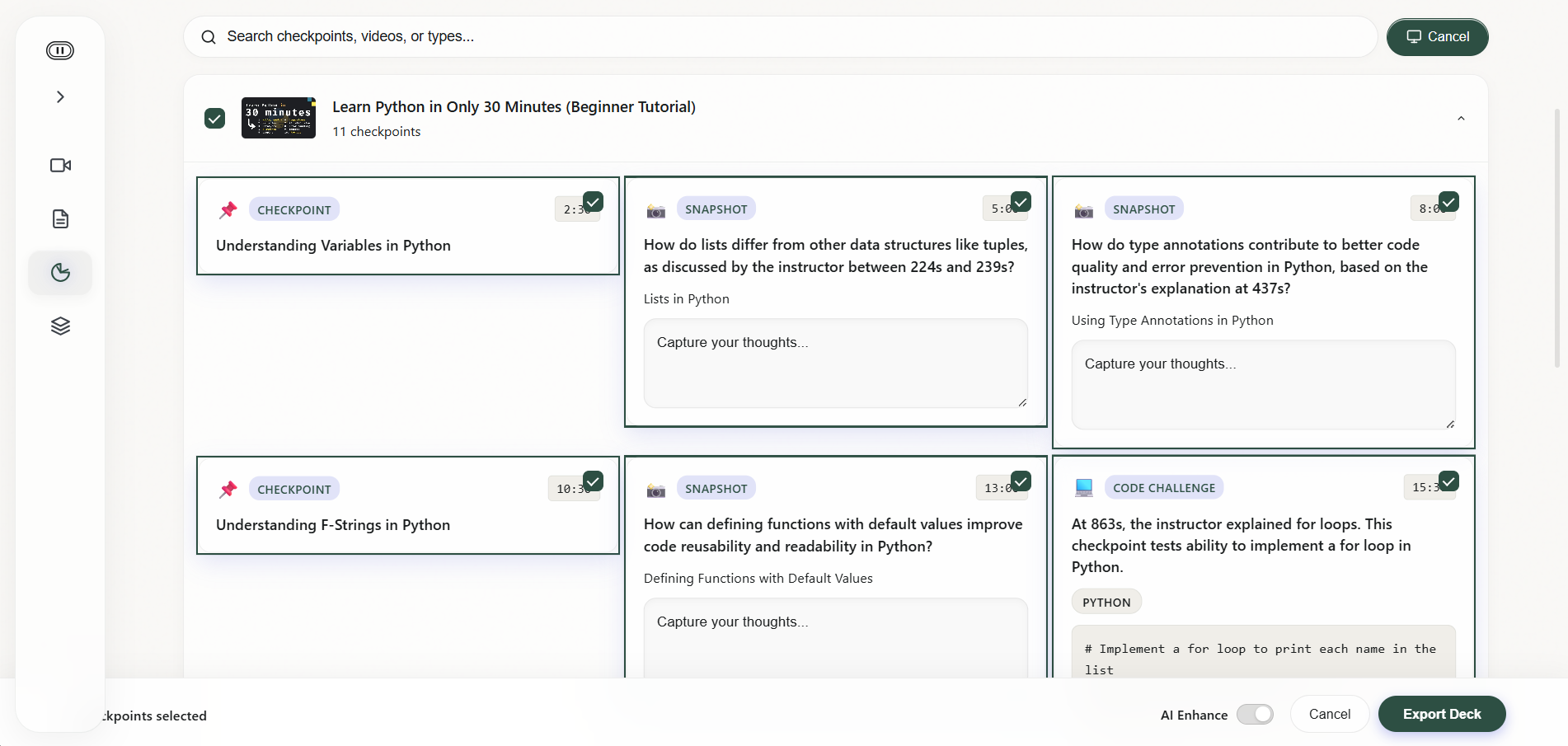Open the document notes sidebar icon
The width and height of the screenshot is (1568, 746).
click(x=60, y=218)
